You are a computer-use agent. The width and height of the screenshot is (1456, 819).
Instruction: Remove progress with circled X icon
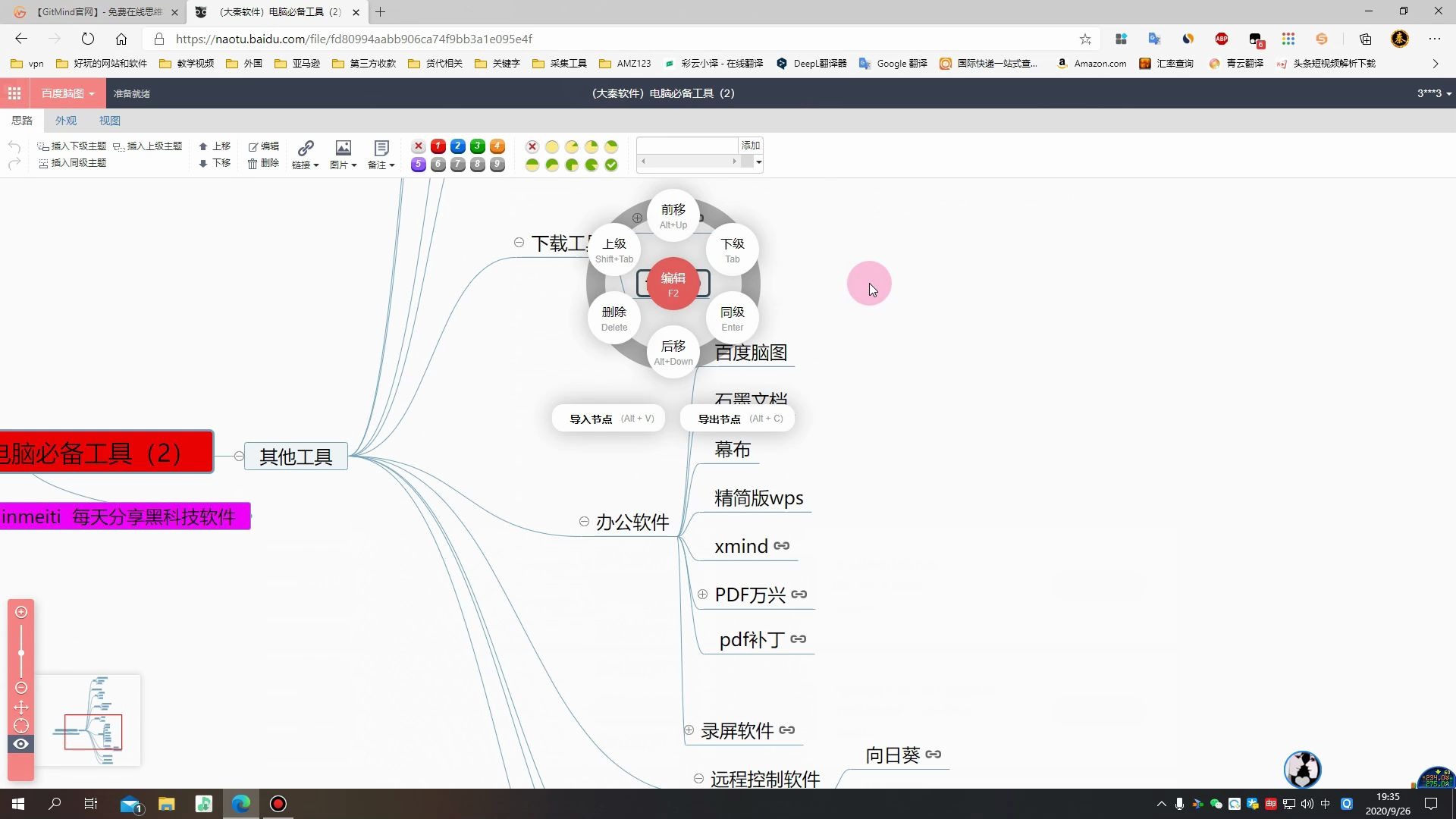tap(532, 146)
